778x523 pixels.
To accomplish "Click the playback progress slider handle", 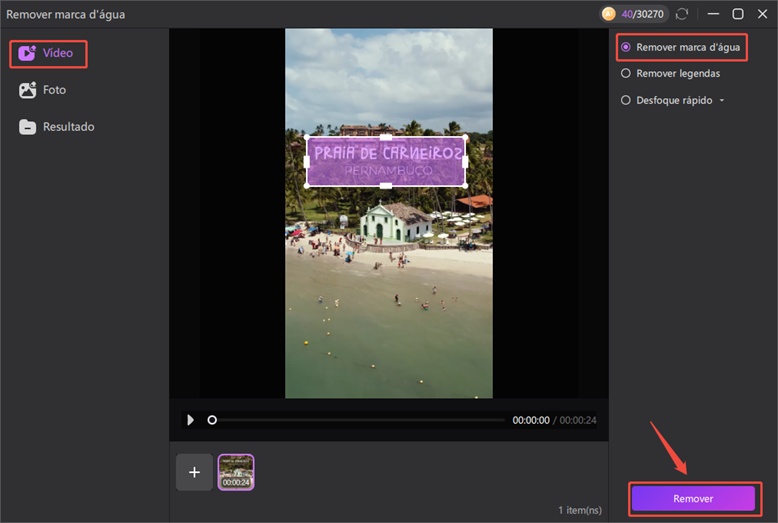I will pyautogui.click(x=212, y=420).
